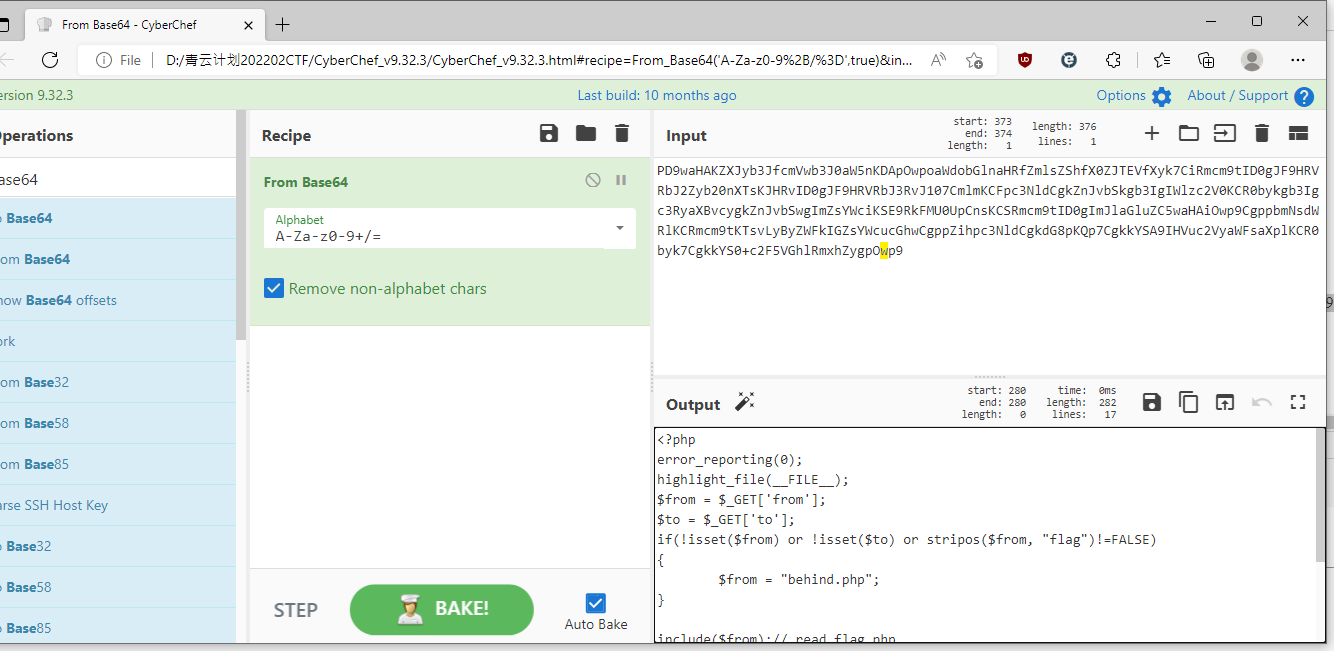The image size is (1334, 651).
Task: Load a recipe using folder icon
Action: click(585, 134)
